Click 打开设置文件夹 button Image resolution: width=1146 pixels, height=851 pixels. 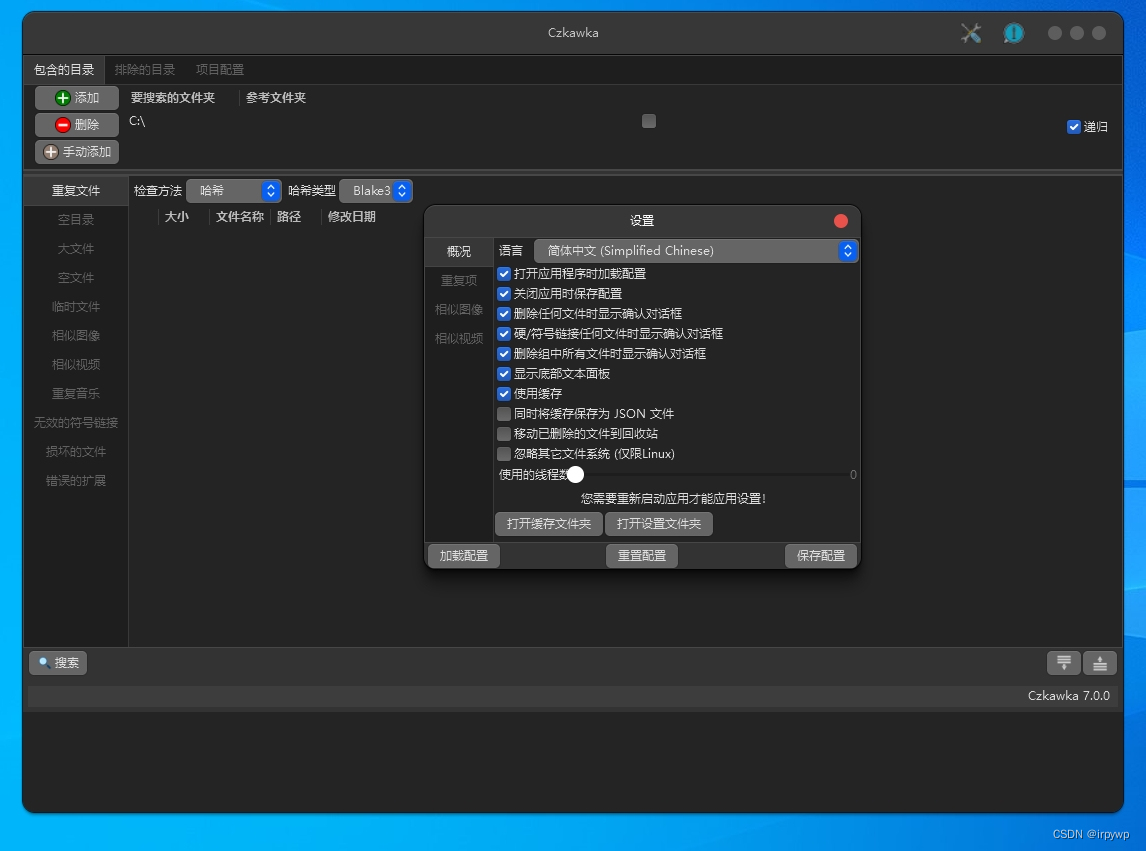pyautogui.click(x=659, y=524)
